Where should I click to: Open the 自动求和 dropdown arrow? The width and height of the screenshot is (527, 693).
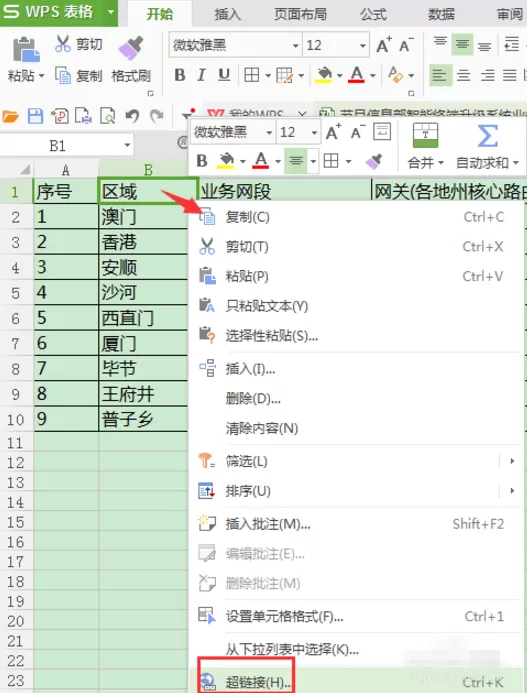pyautogui.click(x=516, y=163)
